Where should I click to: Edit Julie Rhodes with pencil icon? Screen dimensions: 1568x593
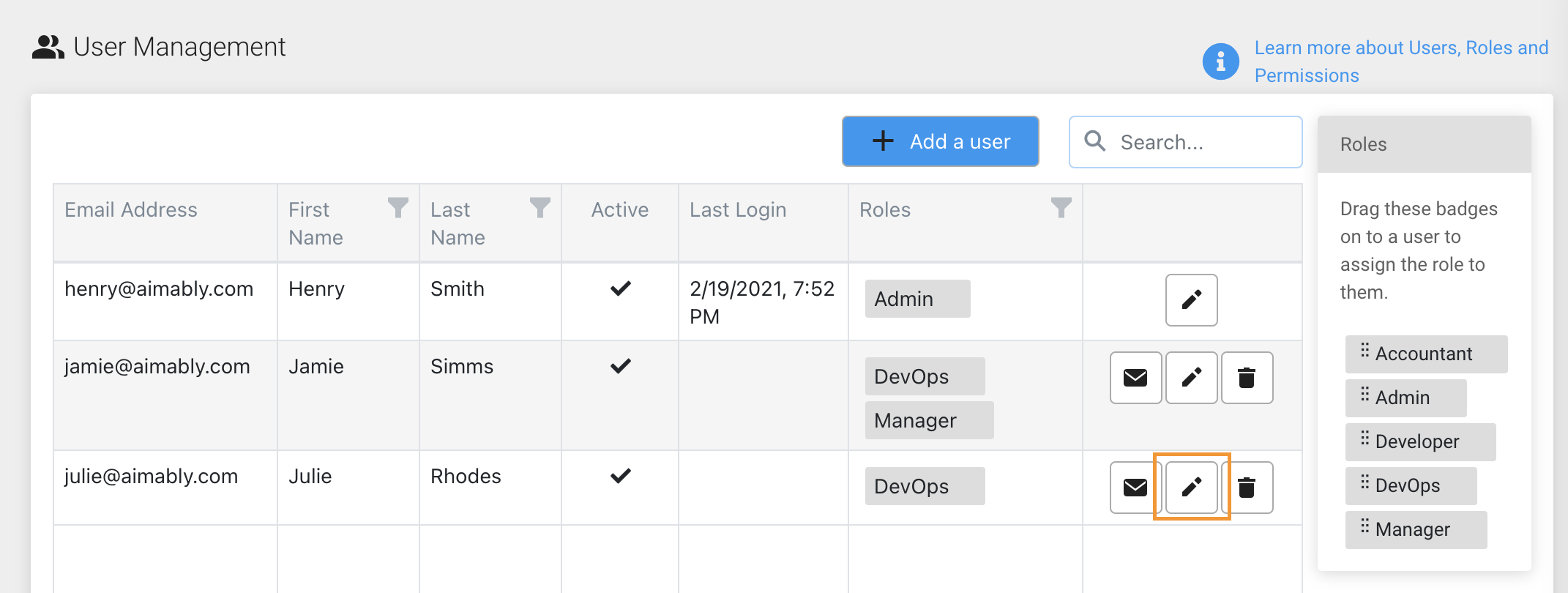[x=1191, y=487]
